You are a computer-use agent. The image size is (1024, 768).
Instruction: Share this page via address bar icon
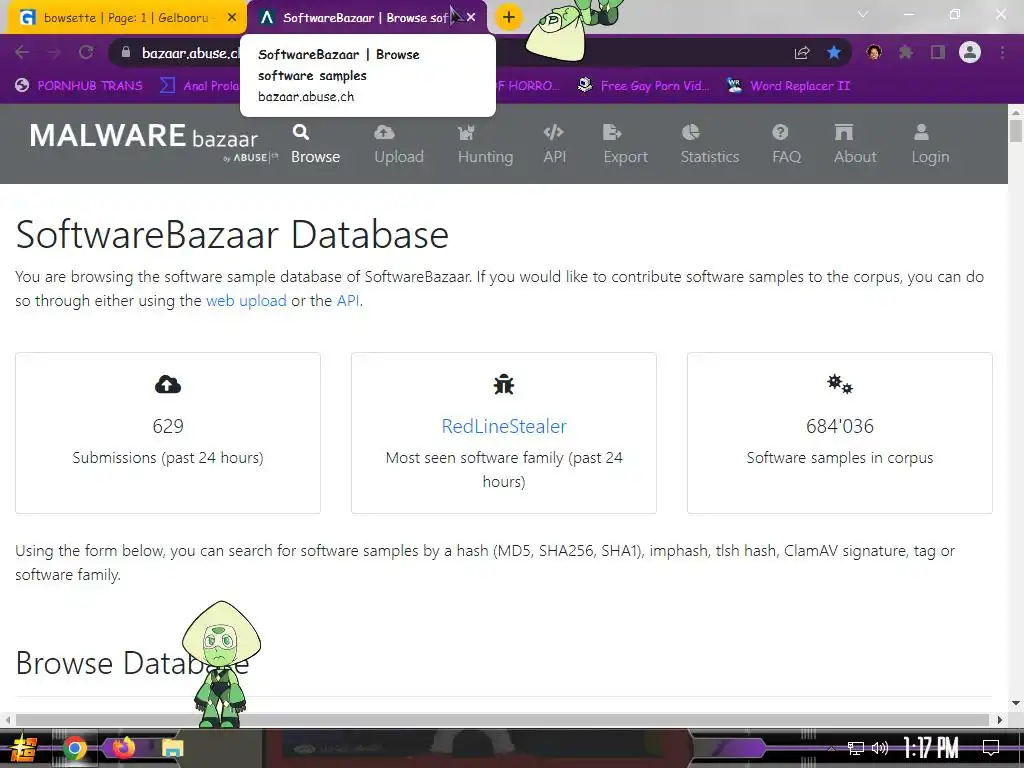pos(802,52)
